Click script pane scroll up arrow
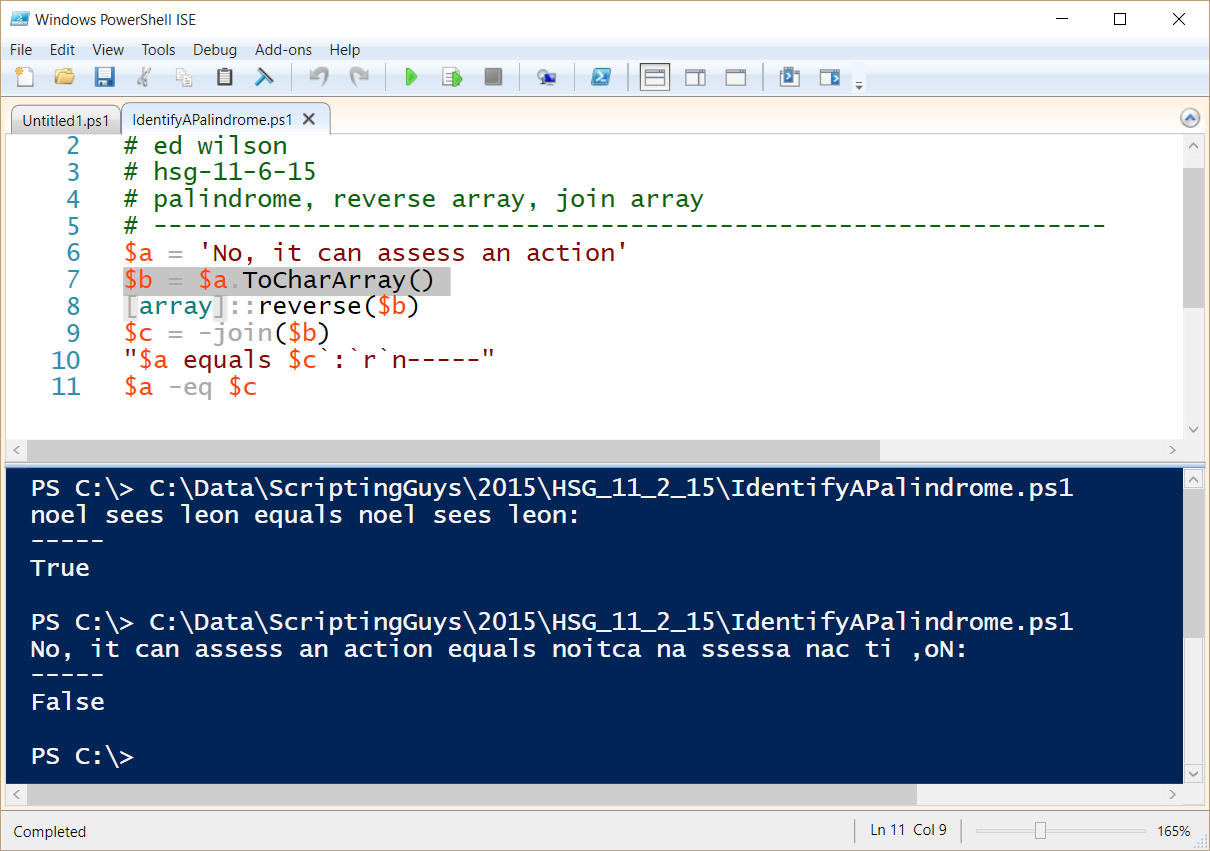 click(1193, 147)
